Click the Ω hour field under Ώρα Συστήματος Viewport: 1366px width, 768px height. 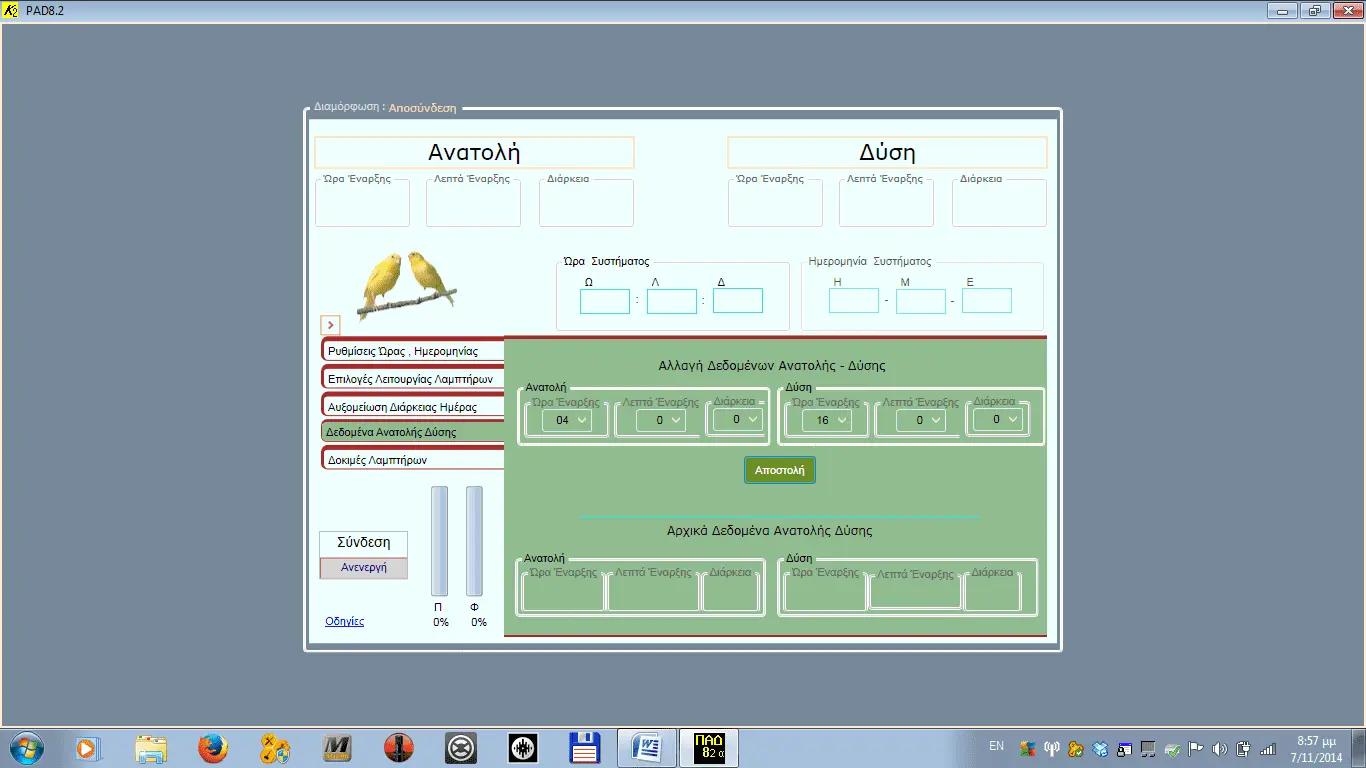605,301
